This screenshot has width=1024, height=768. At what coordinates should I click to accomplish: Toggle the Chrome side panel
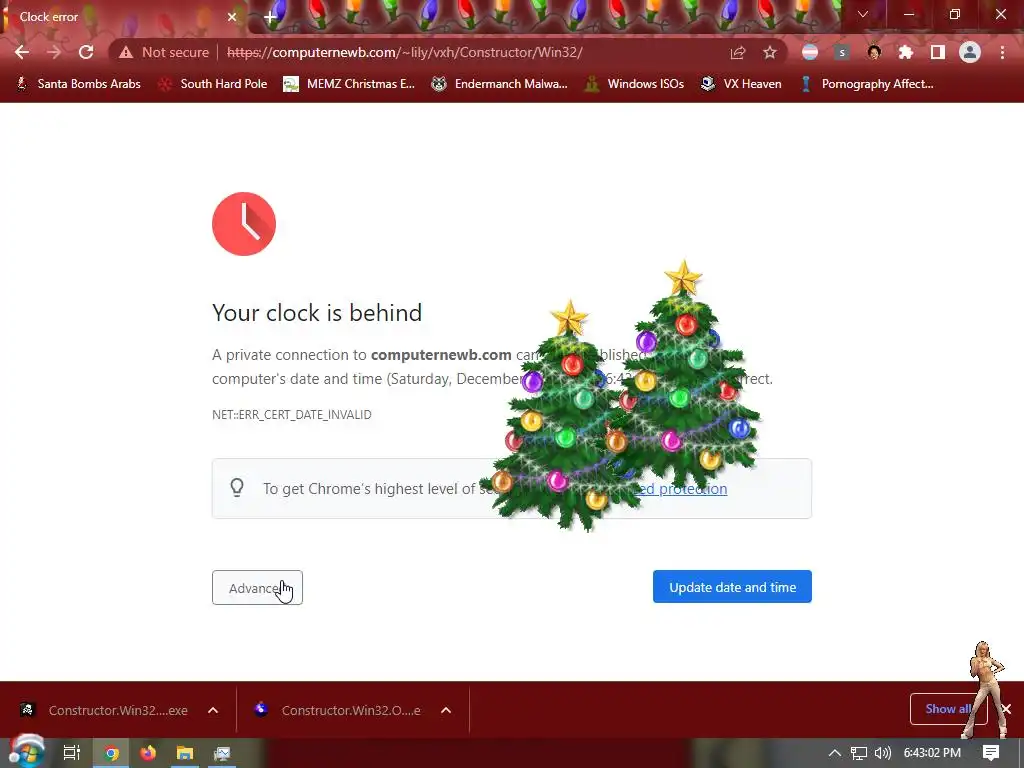(938, 52)
